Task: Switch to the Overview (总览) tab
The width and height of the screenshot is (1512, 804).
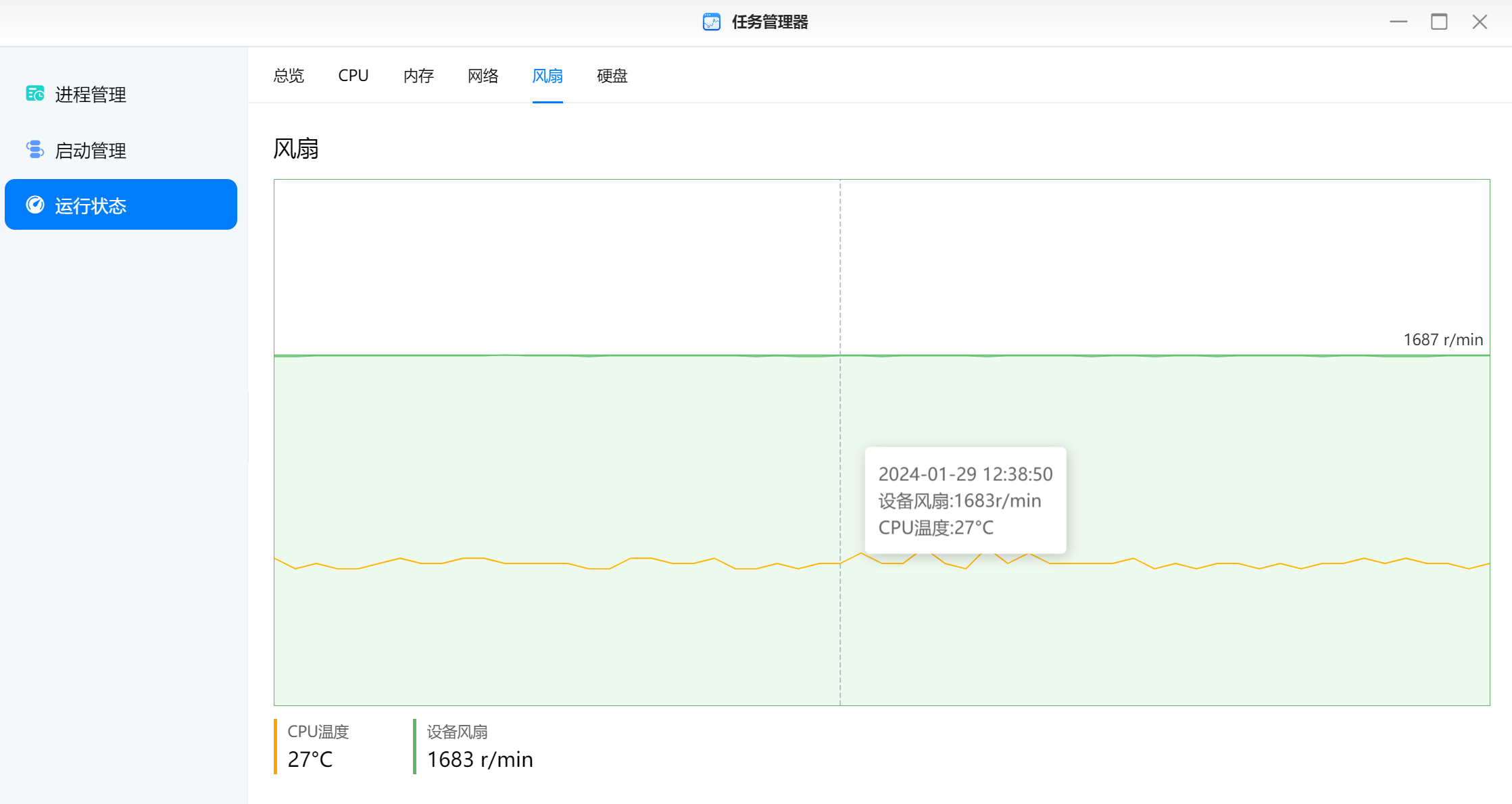Action: [x=289, y=76]
